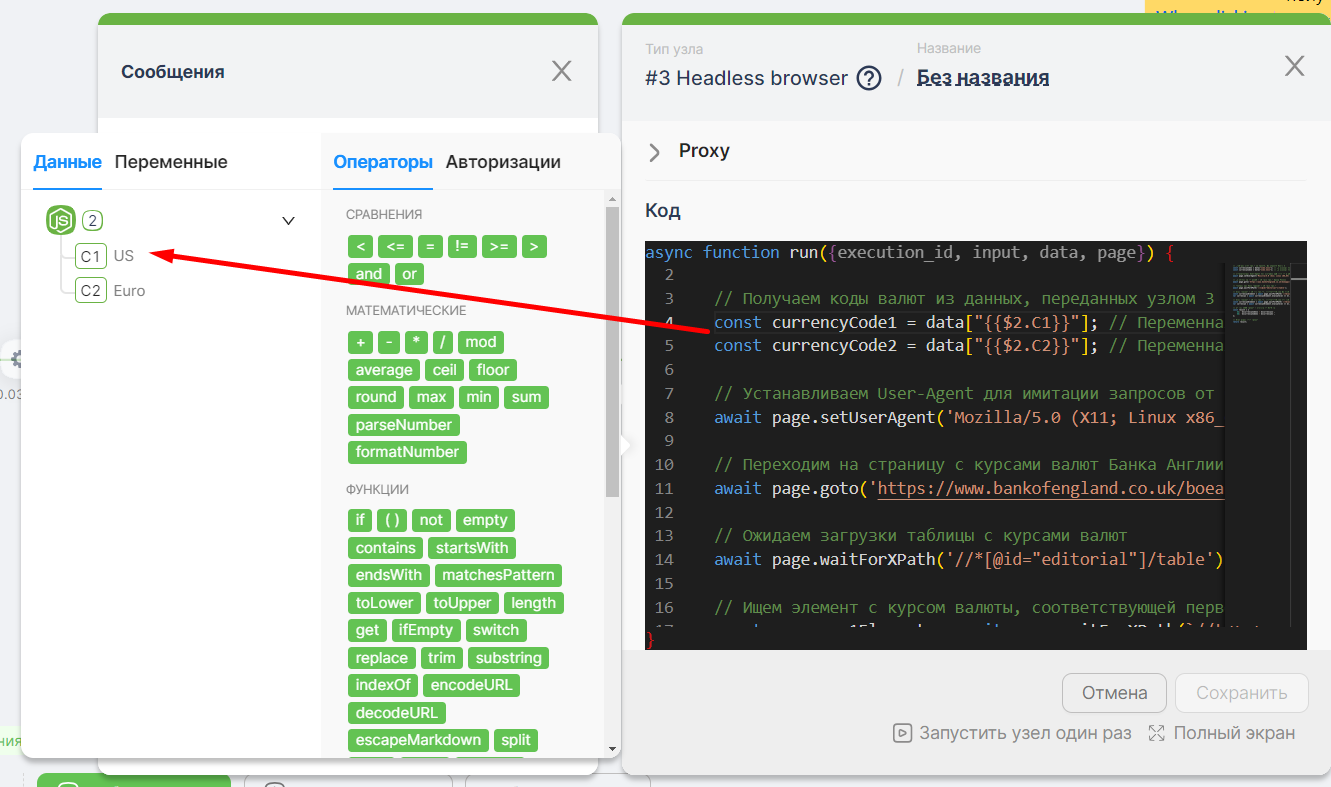Insert the startsWith function
1331x787 pixels.
pos(472,548)
